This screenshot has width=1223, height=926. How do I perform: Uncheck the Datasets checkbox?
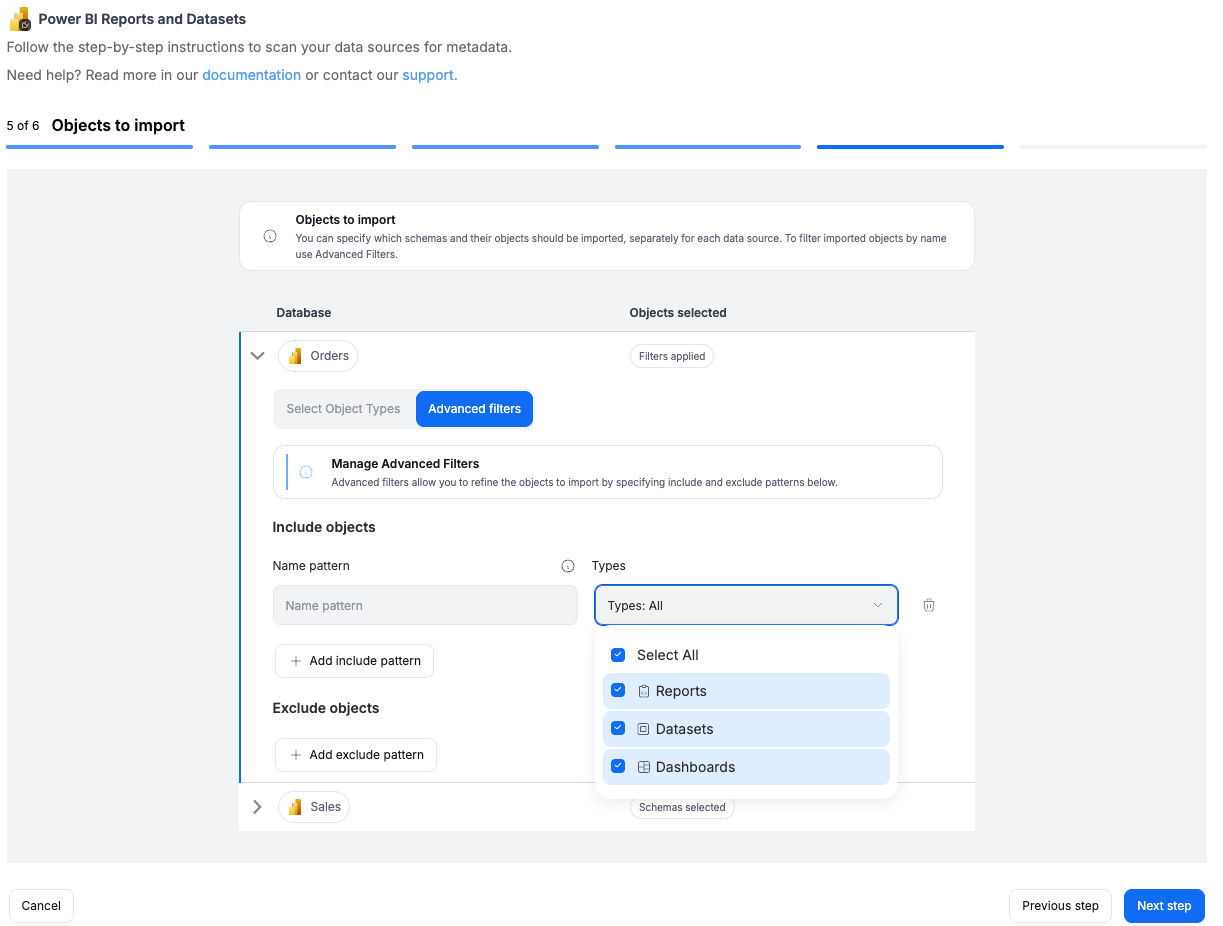tap(618, 728)
